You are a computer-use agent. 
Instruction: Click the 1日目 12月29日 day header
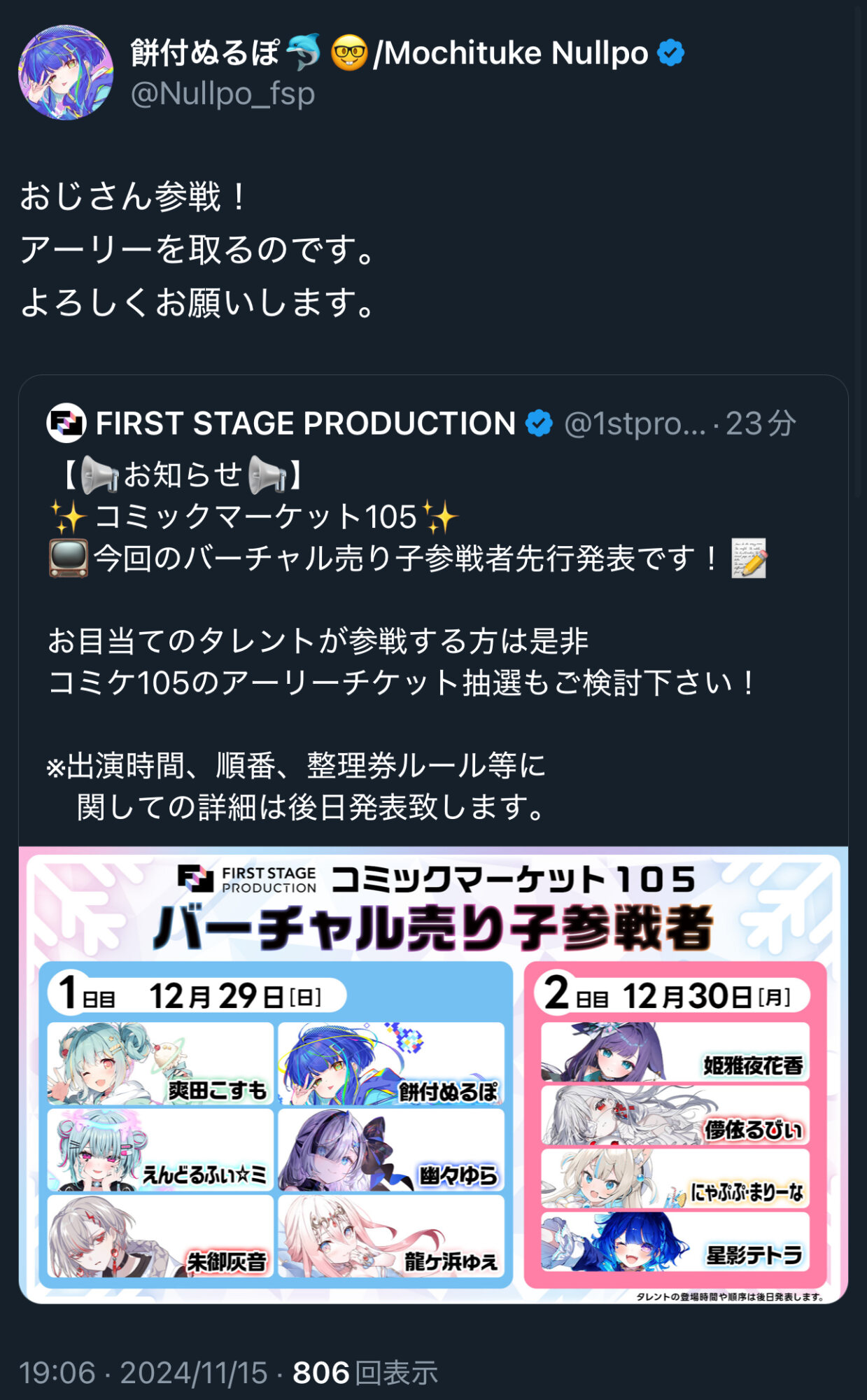(x=197, y=994)
